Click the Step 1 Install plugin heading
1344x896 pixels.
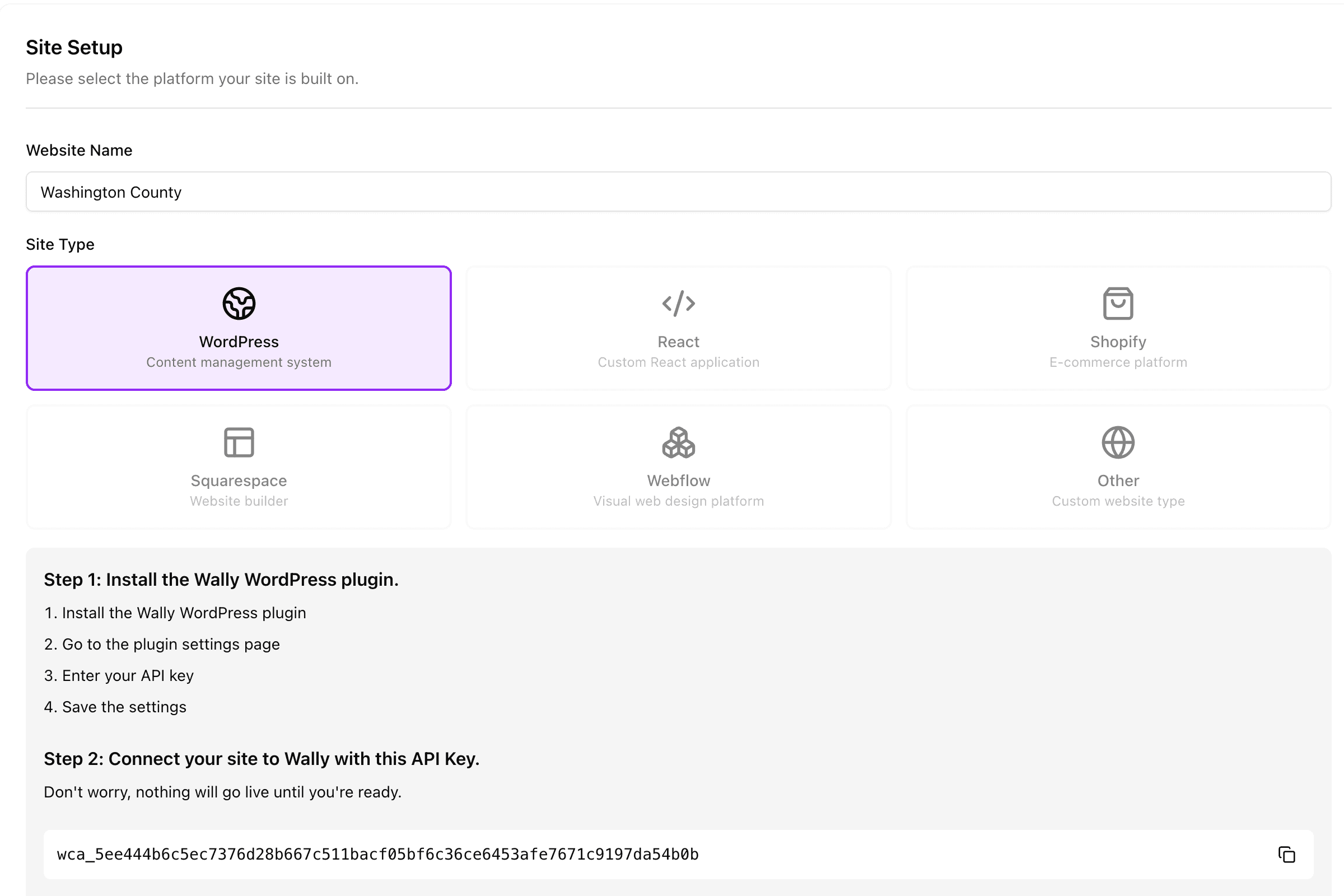pos(221,580)
